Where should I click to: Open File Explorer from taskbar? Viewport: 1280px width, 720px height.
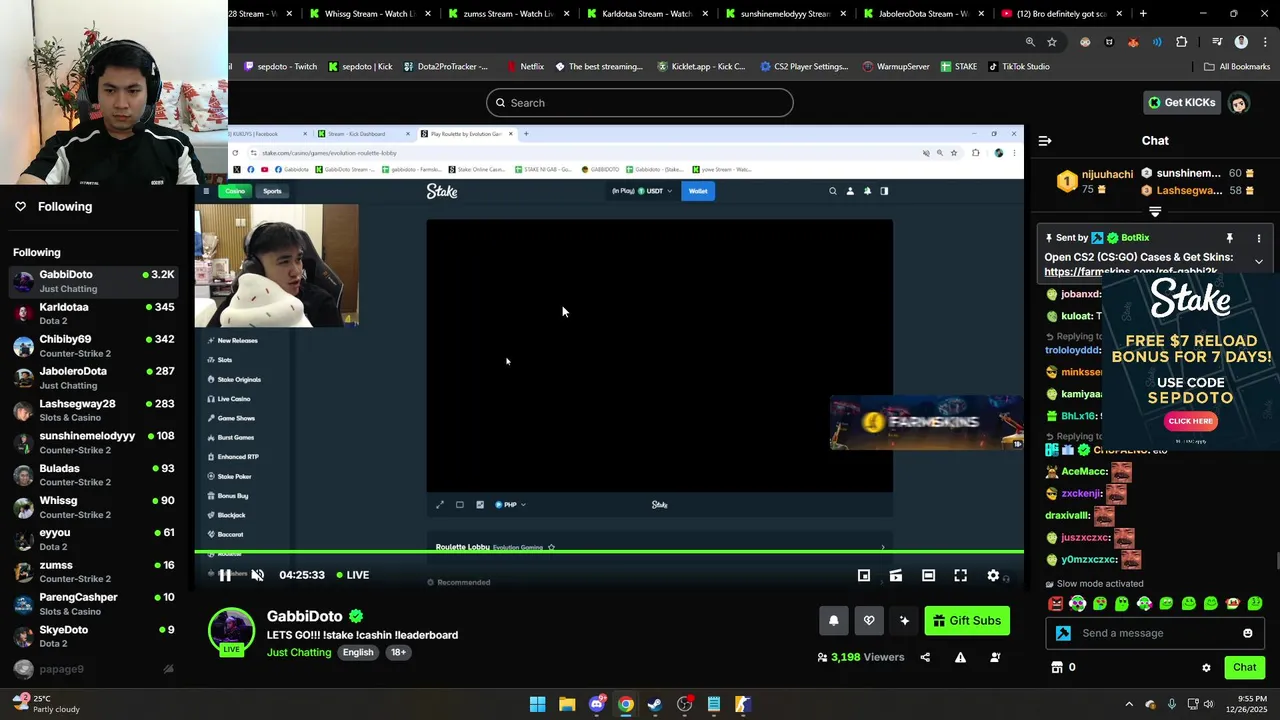click(x=567, y=704)
